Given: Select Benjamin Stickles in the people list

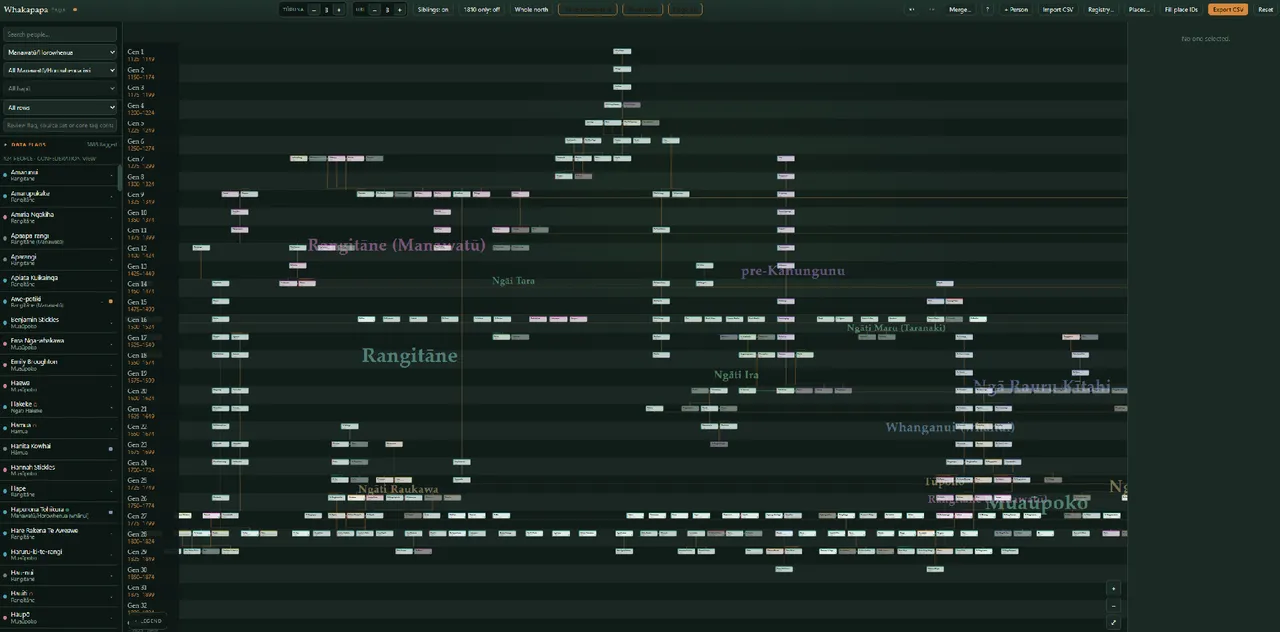Looking at the screenshot, I should [x=58, y=322].
